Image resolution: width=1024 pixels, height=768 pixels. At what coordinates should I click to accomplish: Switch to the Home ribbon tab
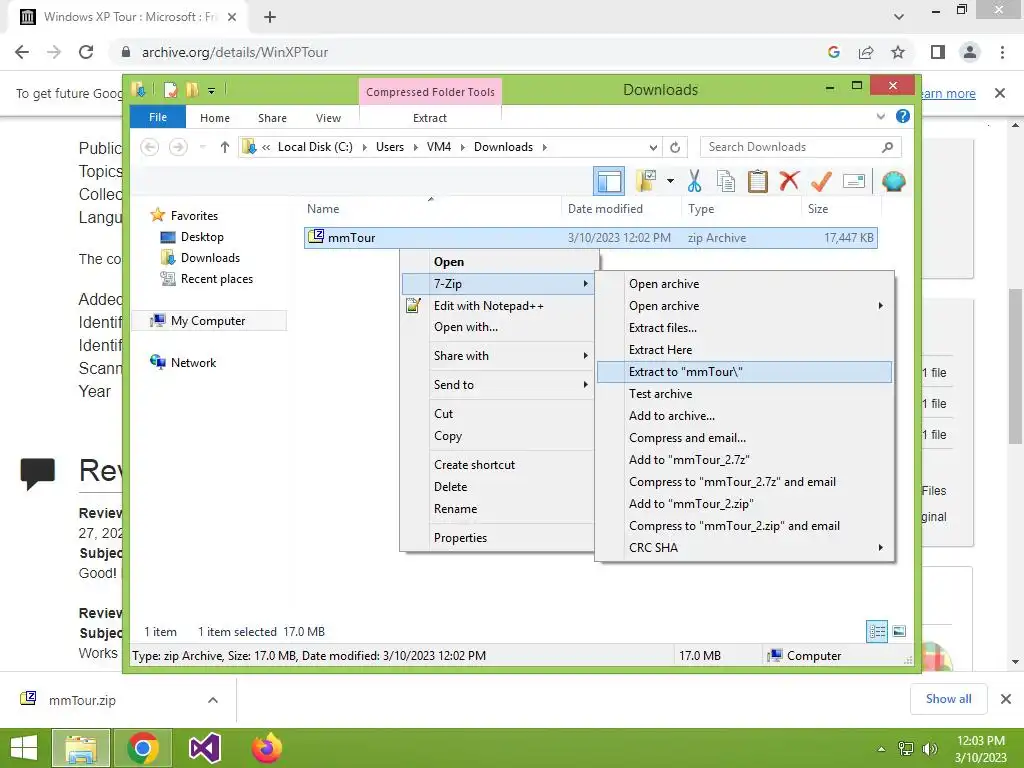click(x=215, y=118)
